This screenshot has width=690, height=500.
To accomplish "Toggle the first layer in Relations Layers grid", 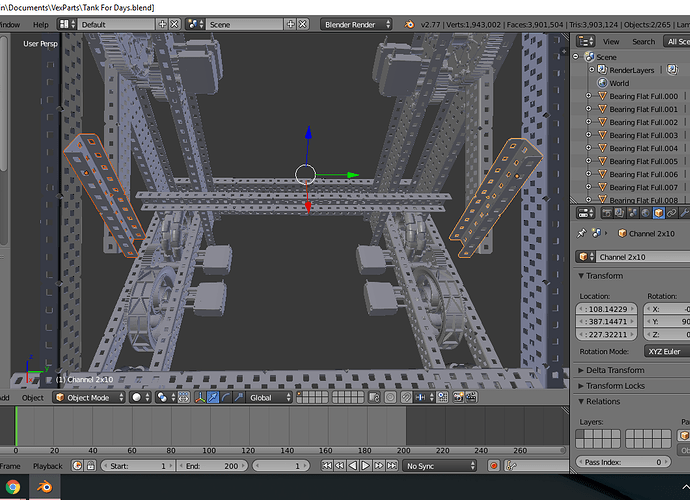I will [579, 434].
